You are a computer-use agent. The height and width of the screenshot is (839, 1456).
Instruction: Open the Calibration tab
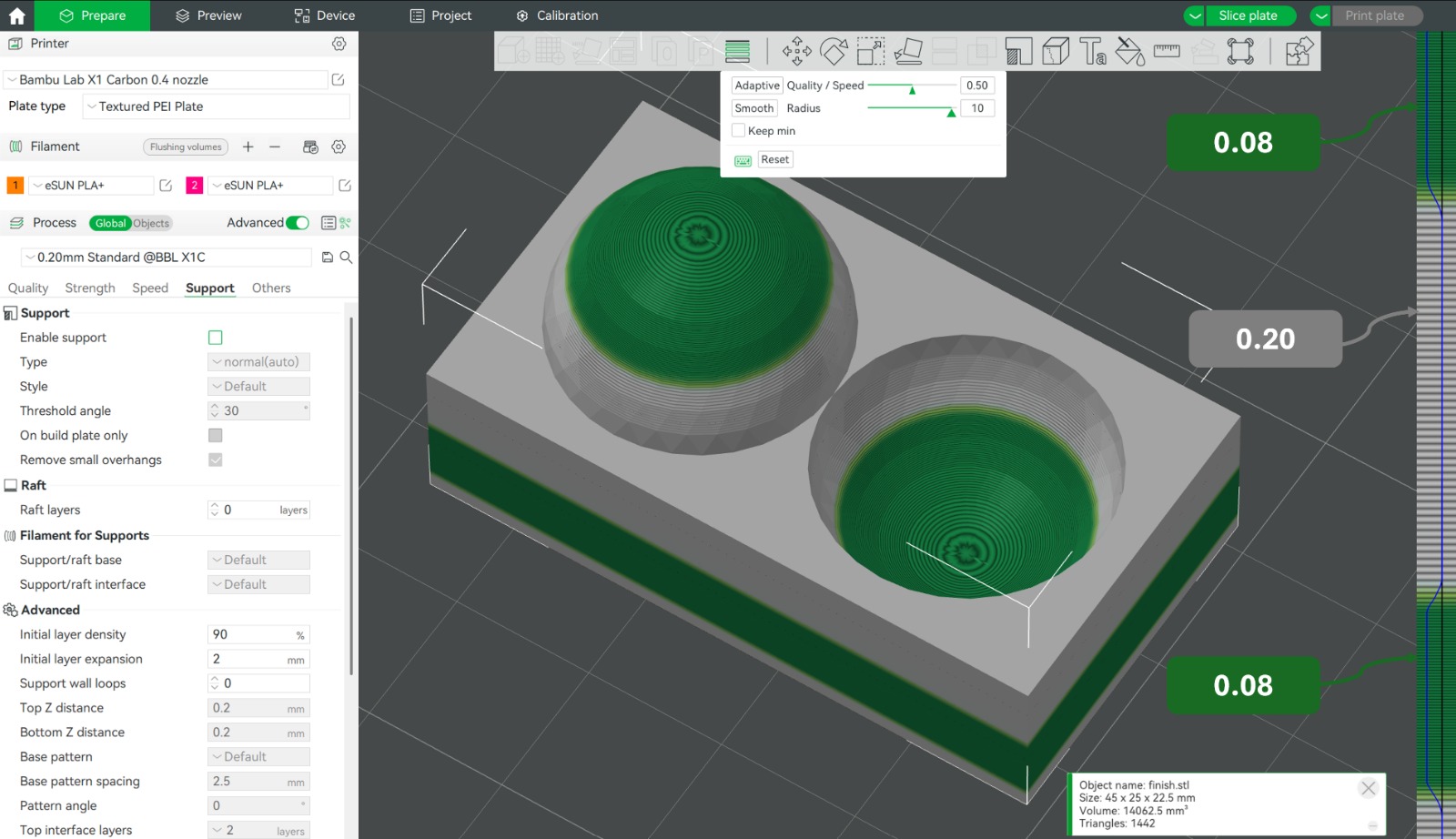[x=558, y=15]
